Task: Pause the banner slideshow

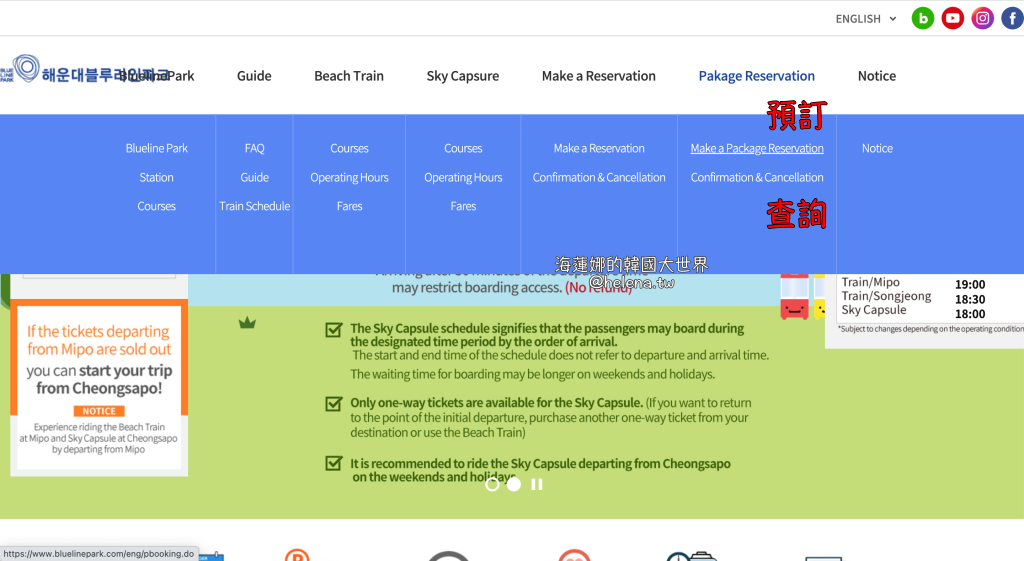Action: pyautogui.click(x=537, y=484)
